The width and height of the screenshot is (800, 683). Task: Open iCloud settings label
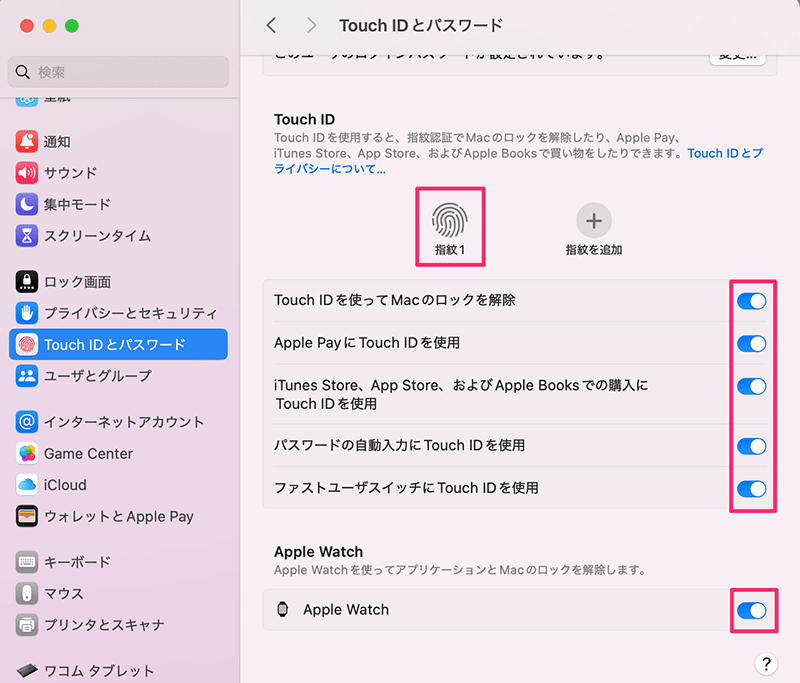tap(65, 485)
